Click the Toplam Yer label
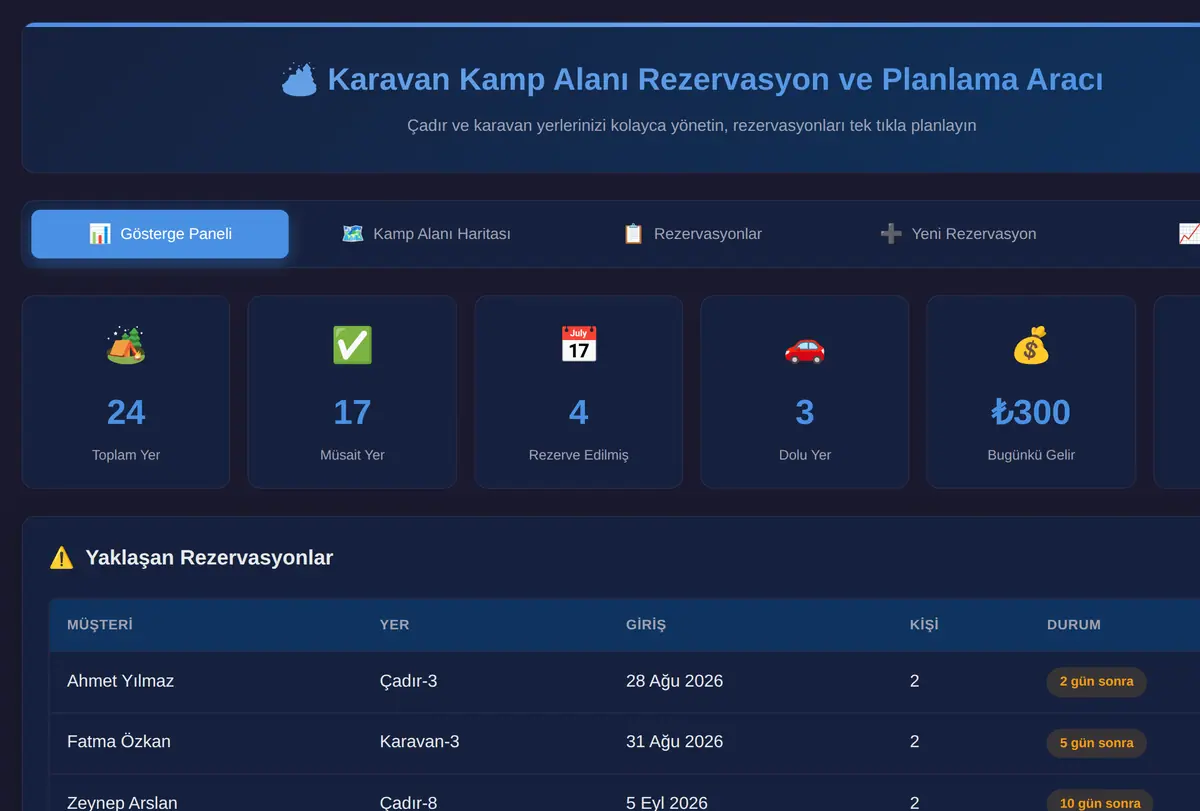 [126, 455]
